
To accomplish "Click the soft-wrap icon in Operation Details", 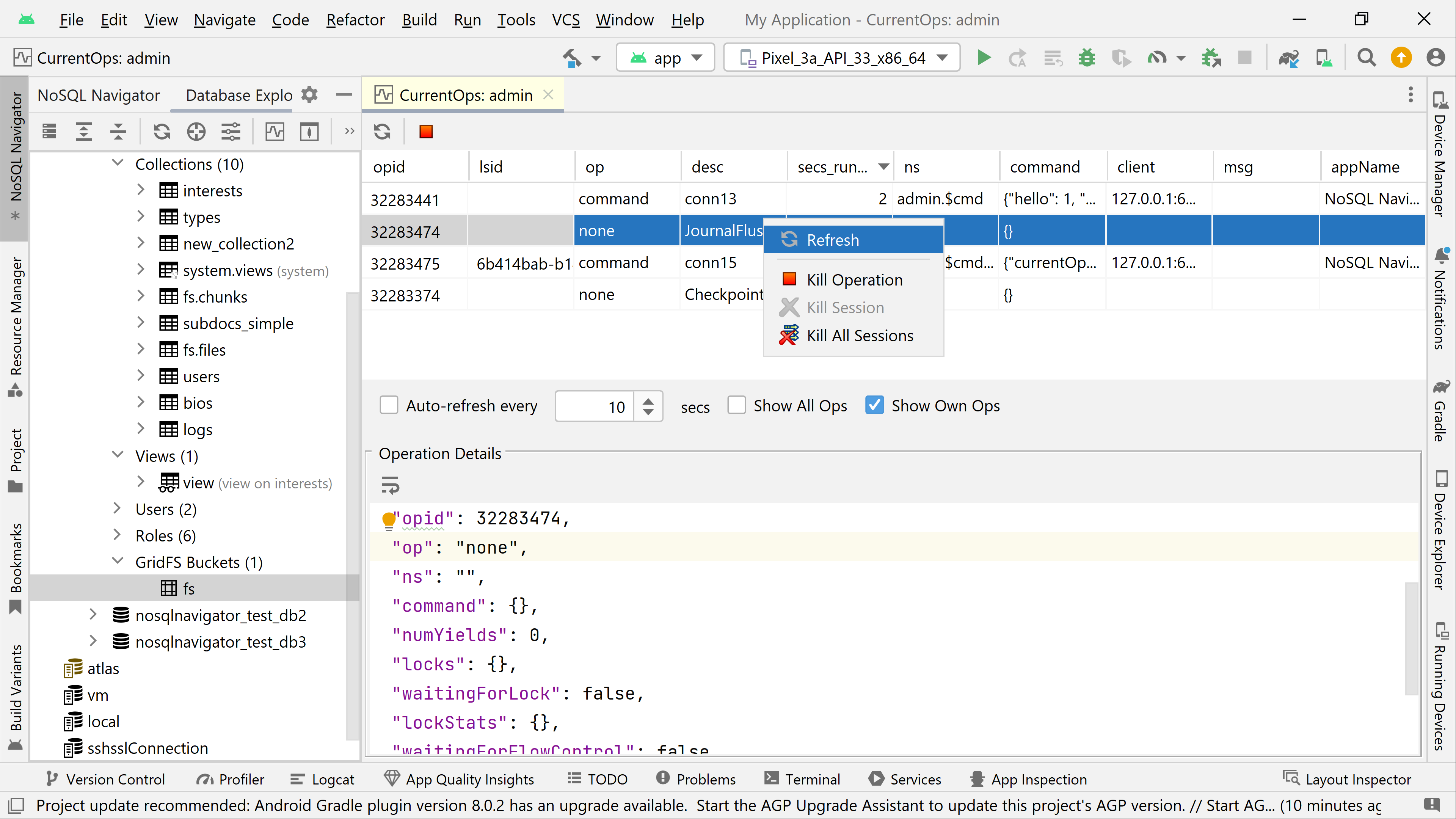I will coord(390,485).
